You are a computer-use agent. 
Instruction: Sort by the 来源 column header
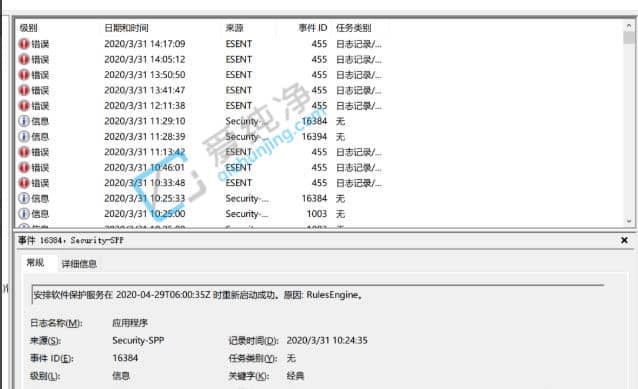(x=234, y=28)
